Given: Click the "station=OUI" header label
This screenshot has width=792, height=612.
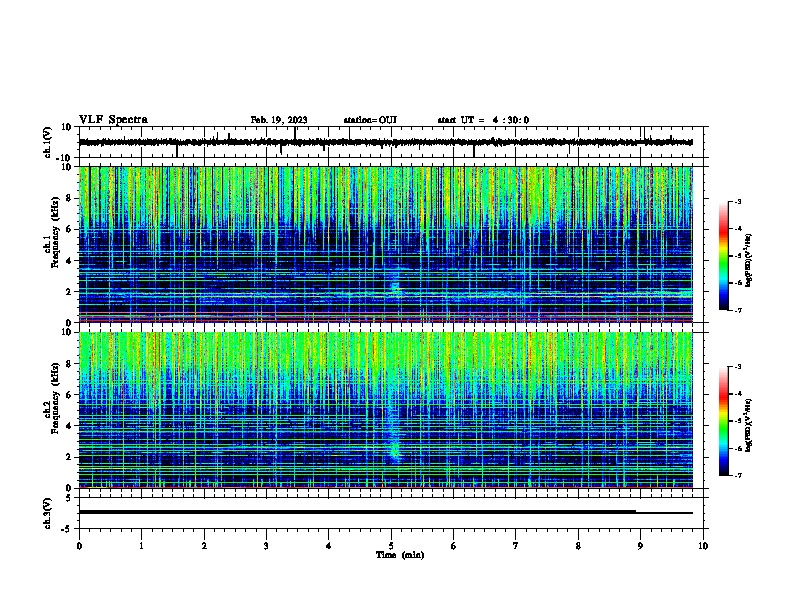Looking at the screenshot, I should click(x=370, y=120).
